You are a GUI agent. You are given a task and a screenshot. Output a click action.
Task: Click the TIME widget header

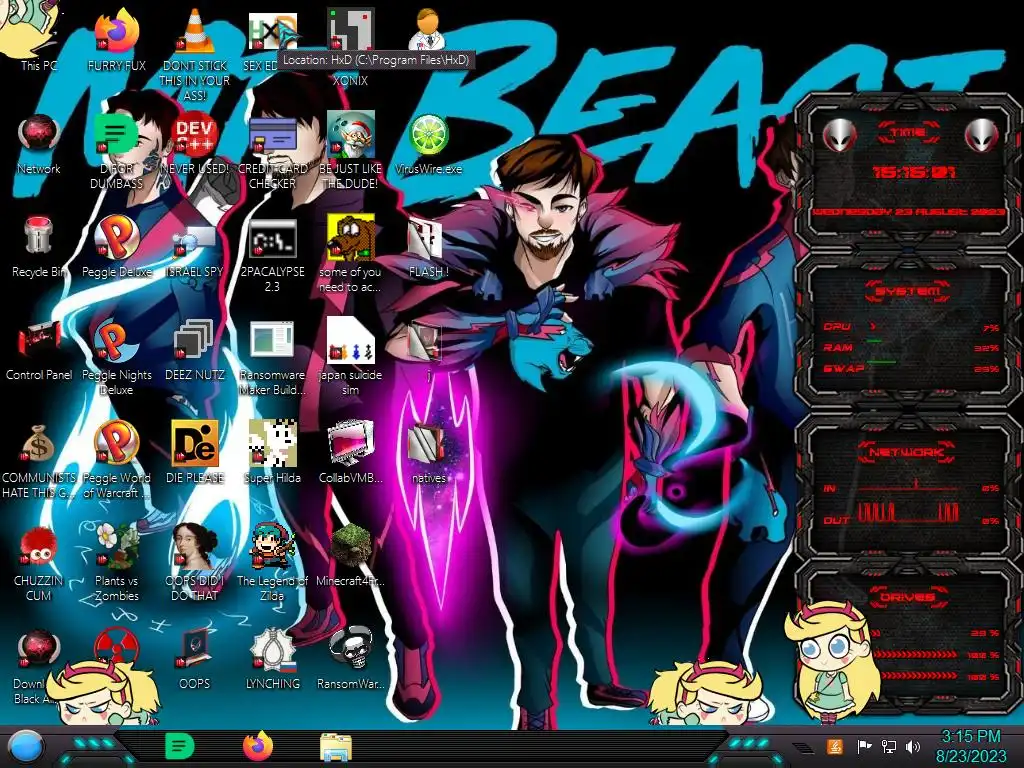(908, 133)
